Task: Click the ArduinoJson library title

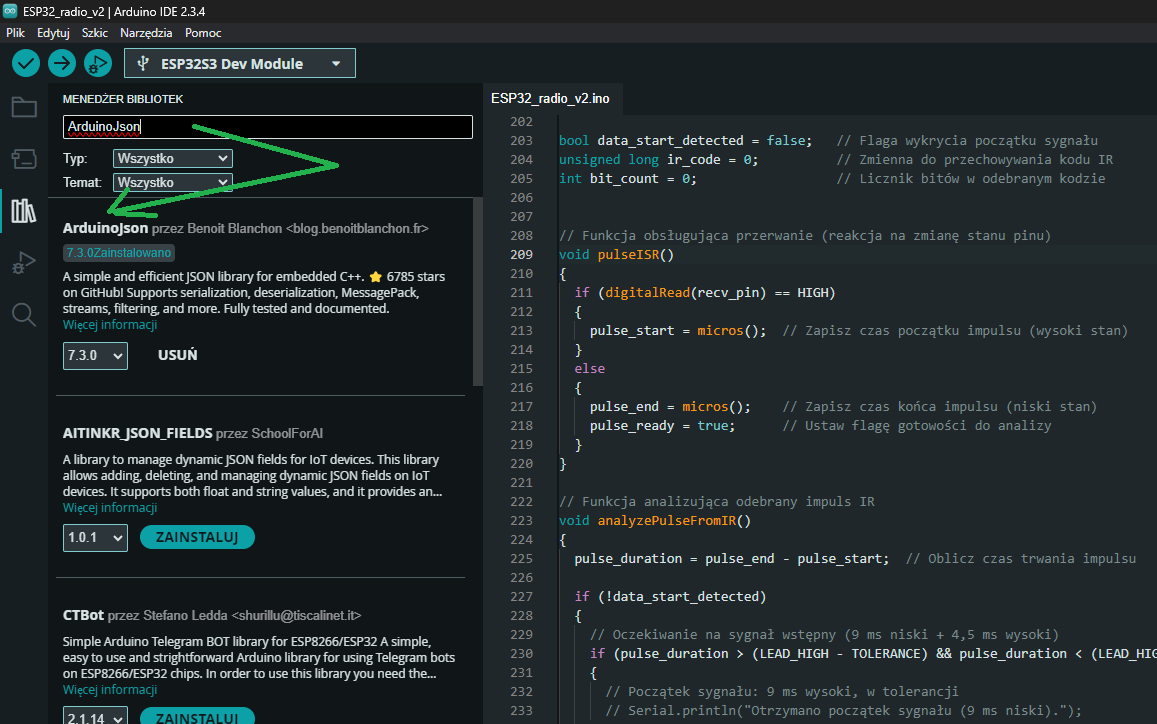Action: point(106,228)
